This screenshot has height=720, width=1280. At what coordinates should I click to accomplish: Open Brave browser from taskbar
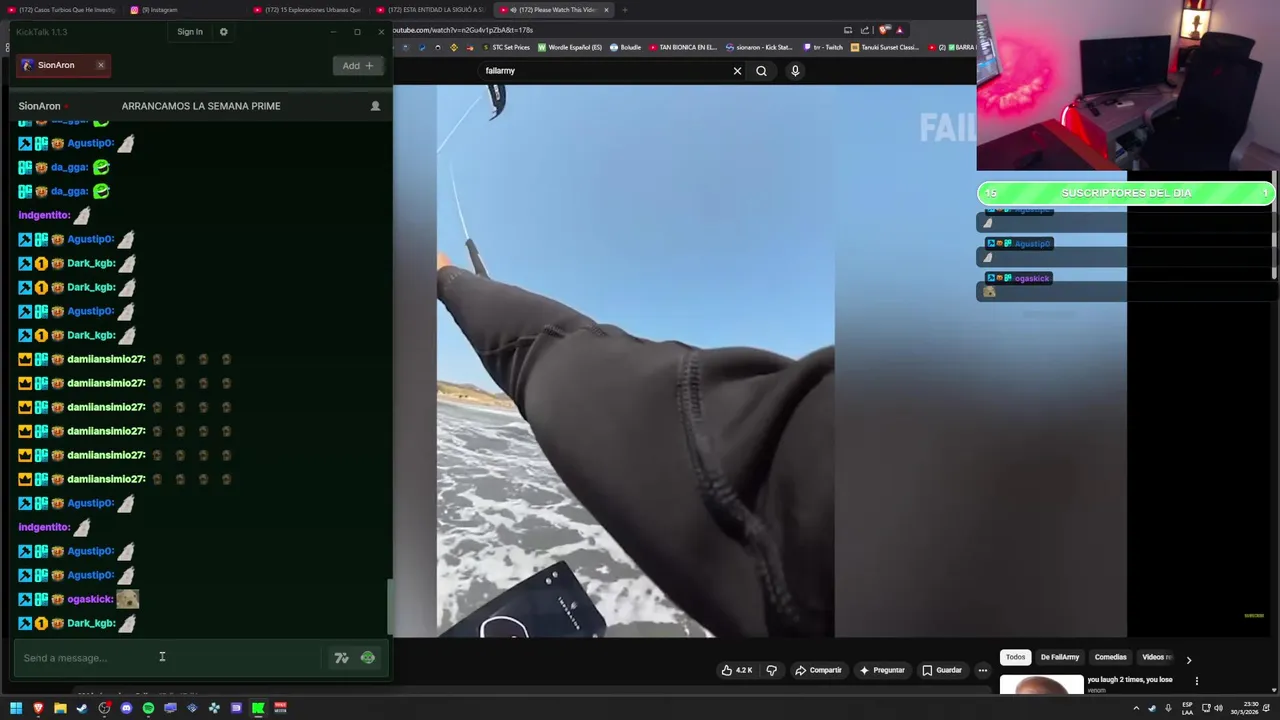click(38, 708)
